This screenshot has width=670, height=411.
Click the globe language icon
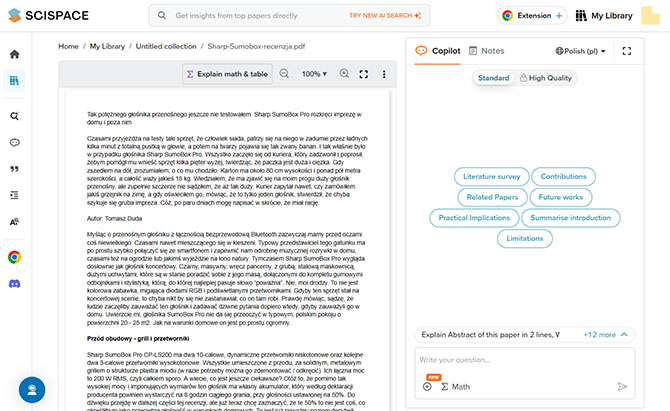(559, 51)
